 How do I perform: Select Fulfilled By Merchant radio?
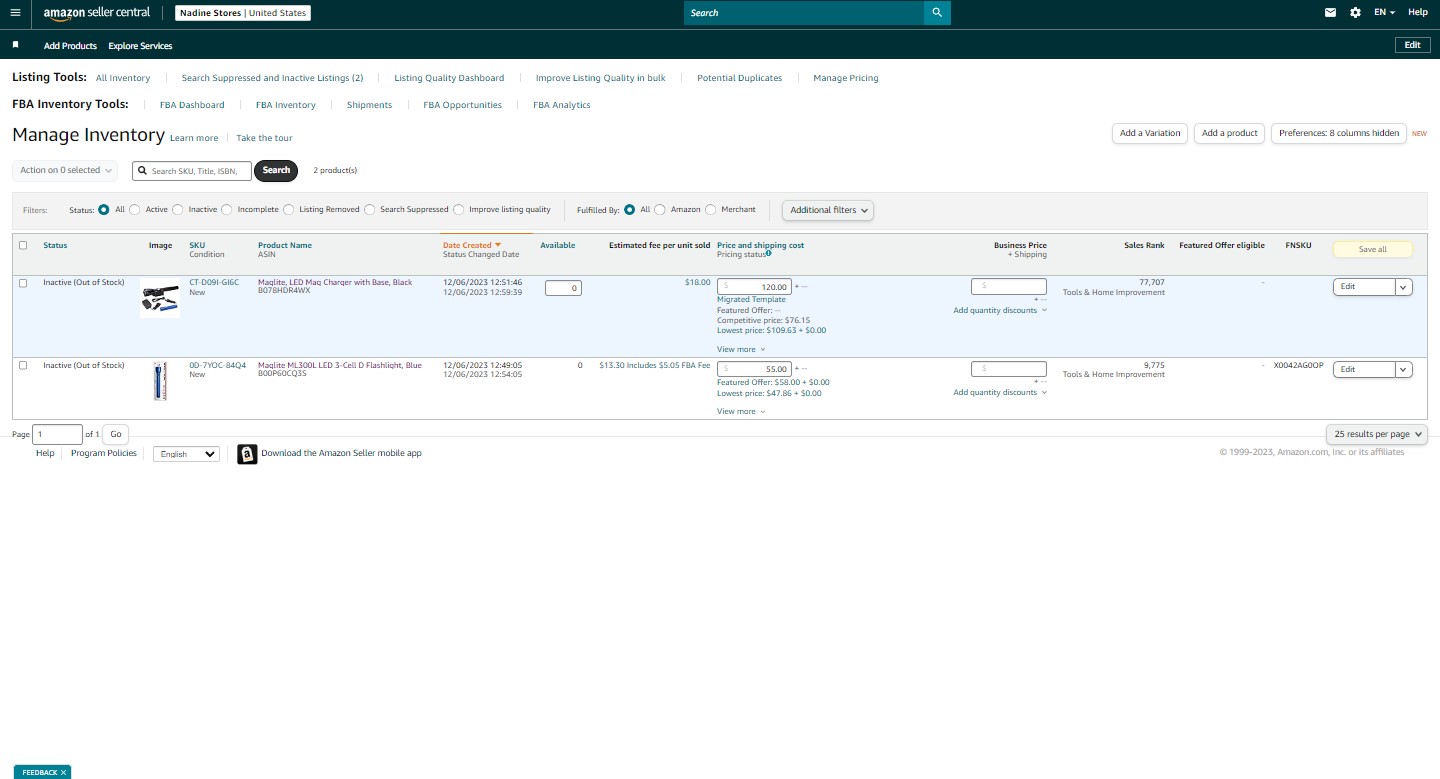coord(711,210)
